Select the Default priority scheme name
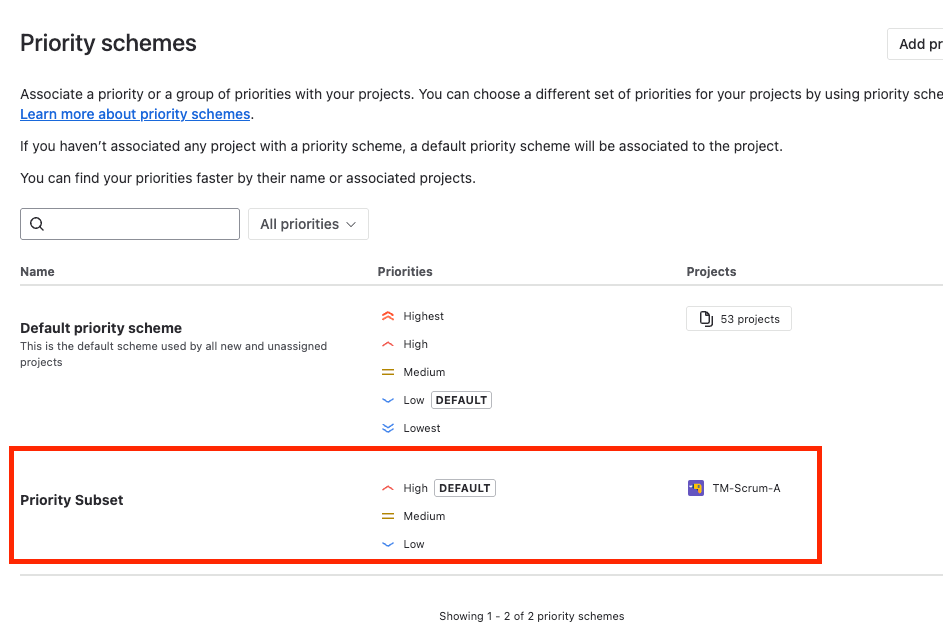This screenshot has height=633, width=943. coord(101,328)
